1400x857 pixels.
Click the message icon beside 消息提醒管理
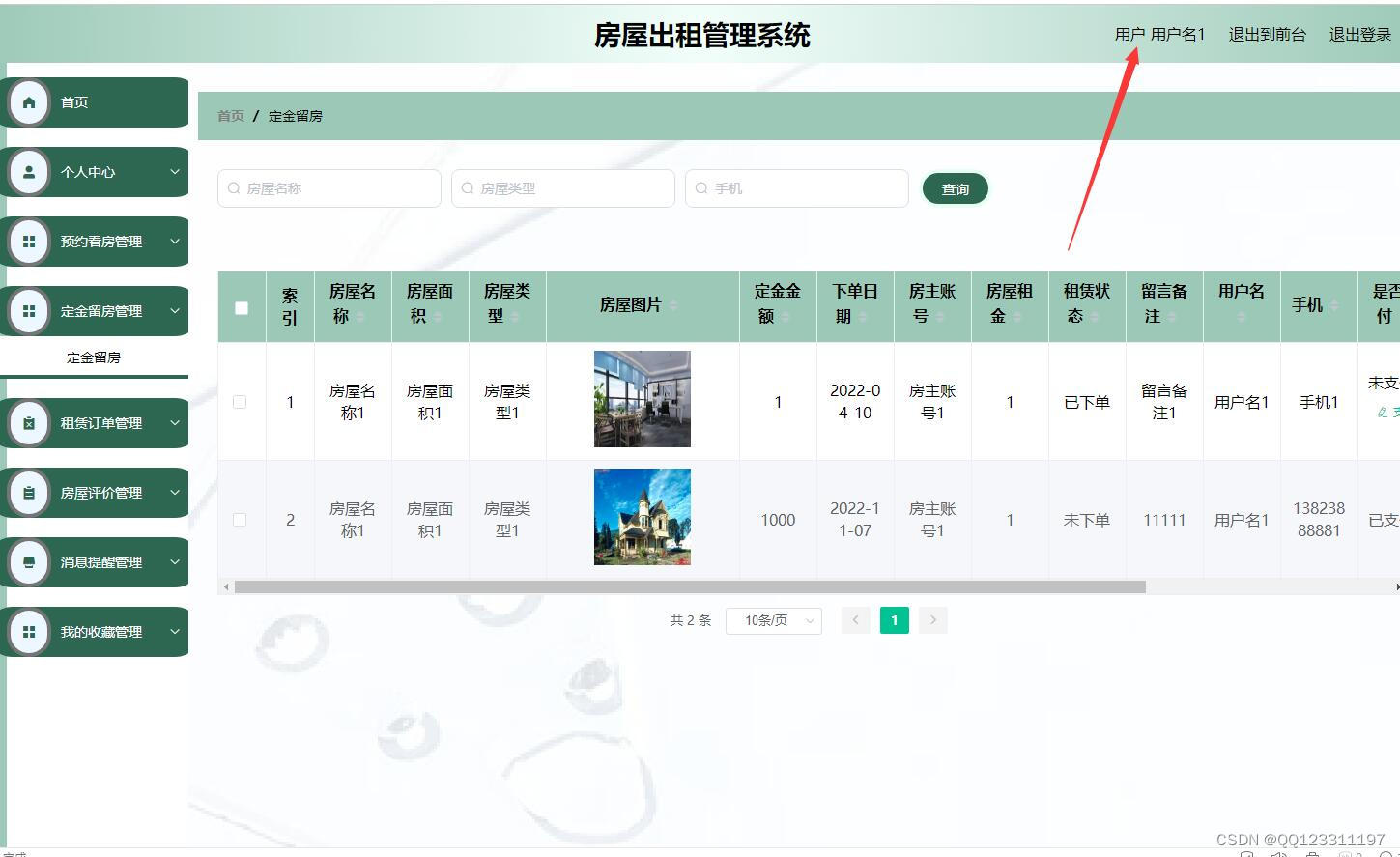tap(29, 562)
